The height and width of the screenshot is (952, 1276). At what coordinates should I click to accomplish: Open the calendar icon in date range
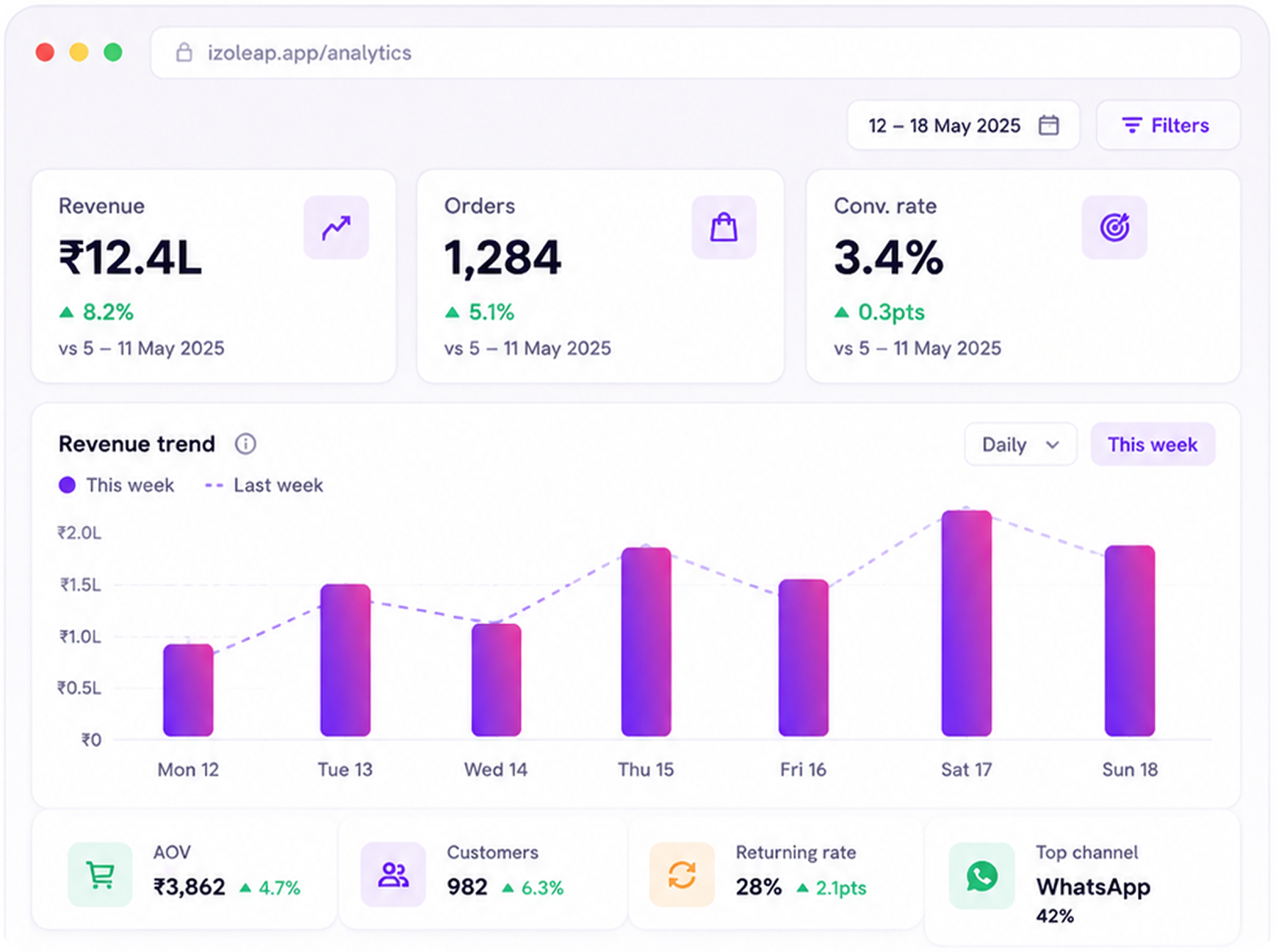(1048, 126)
